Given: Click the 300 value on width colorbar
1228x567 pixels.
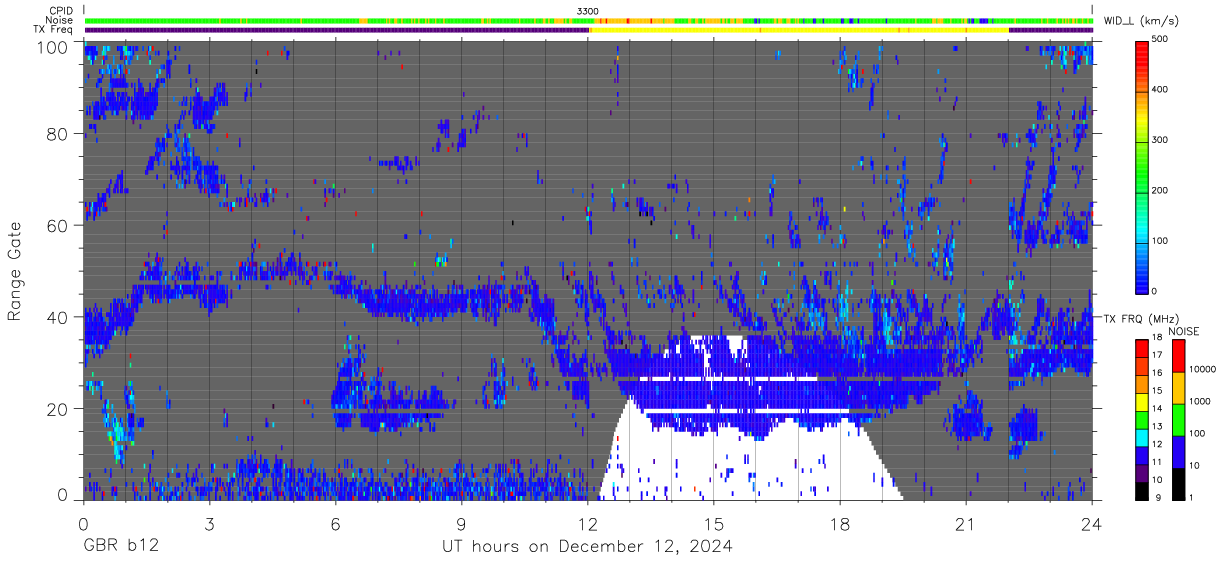Looking at the screenshot, I should click(x=1162, y=139).
